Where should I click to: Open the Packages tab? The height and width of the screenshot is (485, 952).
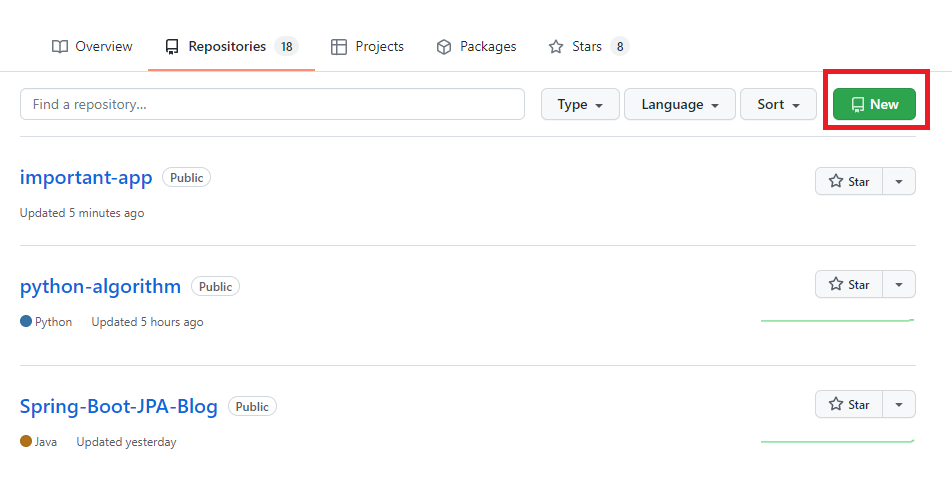[476, 47]
